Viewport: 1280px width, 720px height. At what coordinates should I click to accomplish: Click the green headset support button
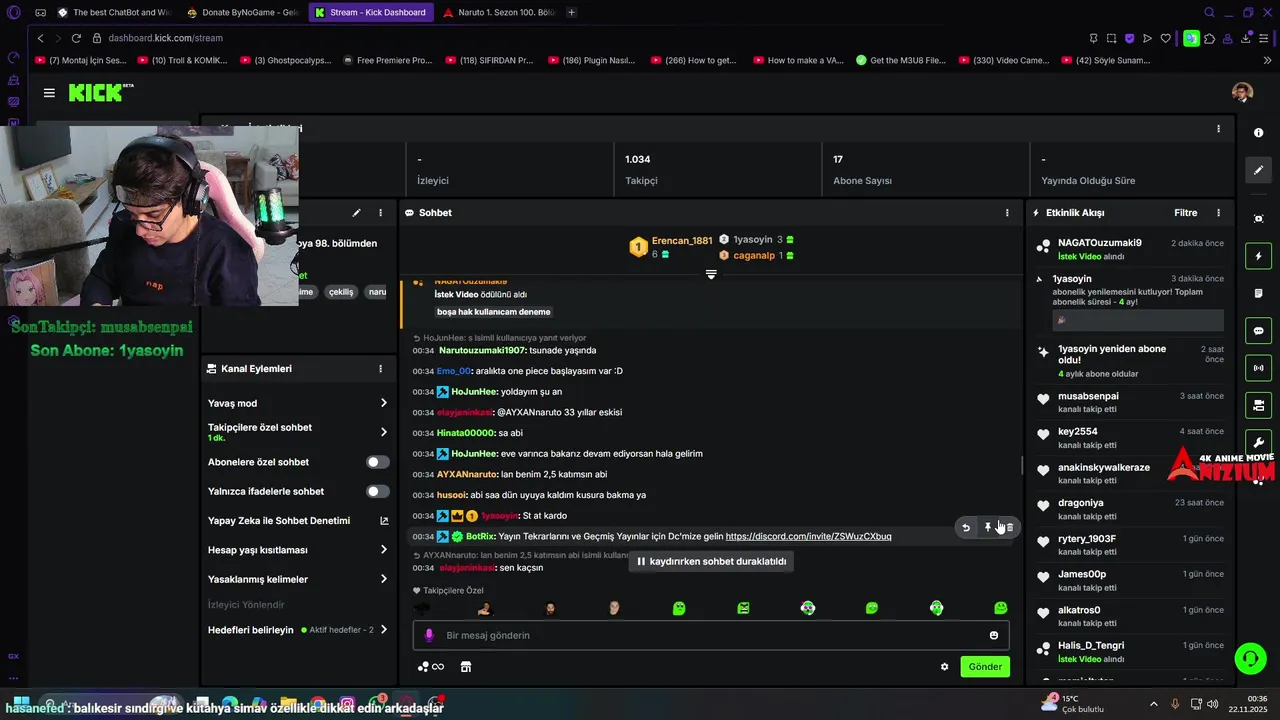click(1250, 658)
